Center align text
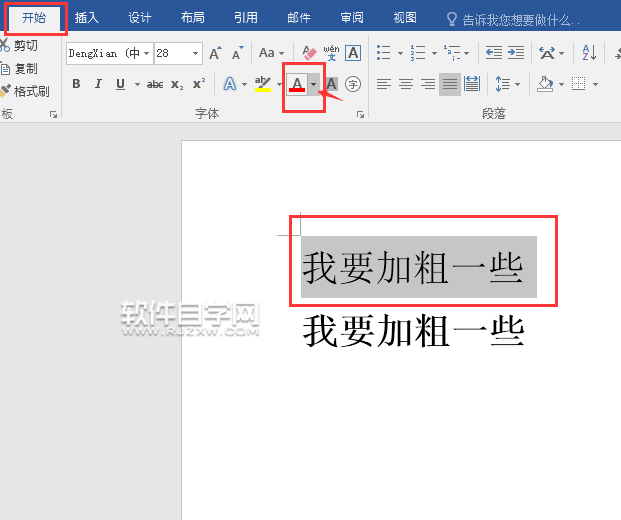Image resolution: width=621 pixels, height=520 pixels. tap(406, 84)
